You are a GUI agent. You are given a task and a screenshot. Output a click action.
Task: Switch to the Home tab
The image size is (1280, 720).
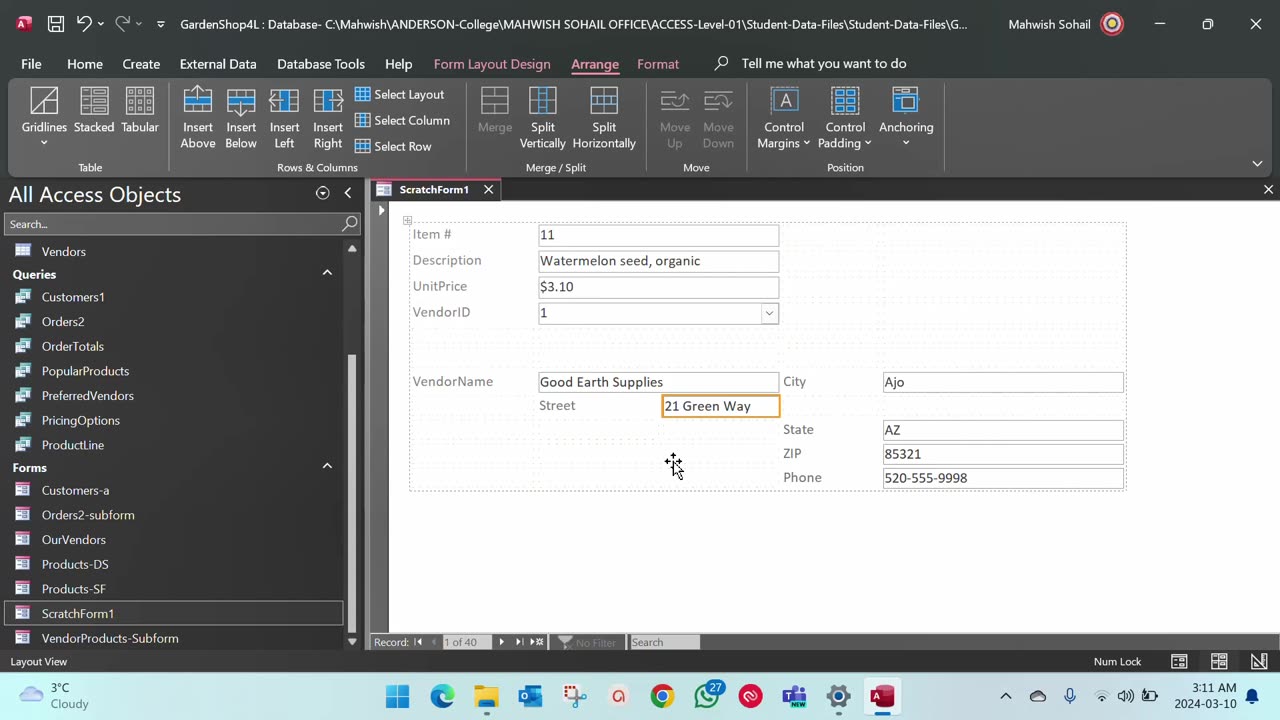click(85, 63)
